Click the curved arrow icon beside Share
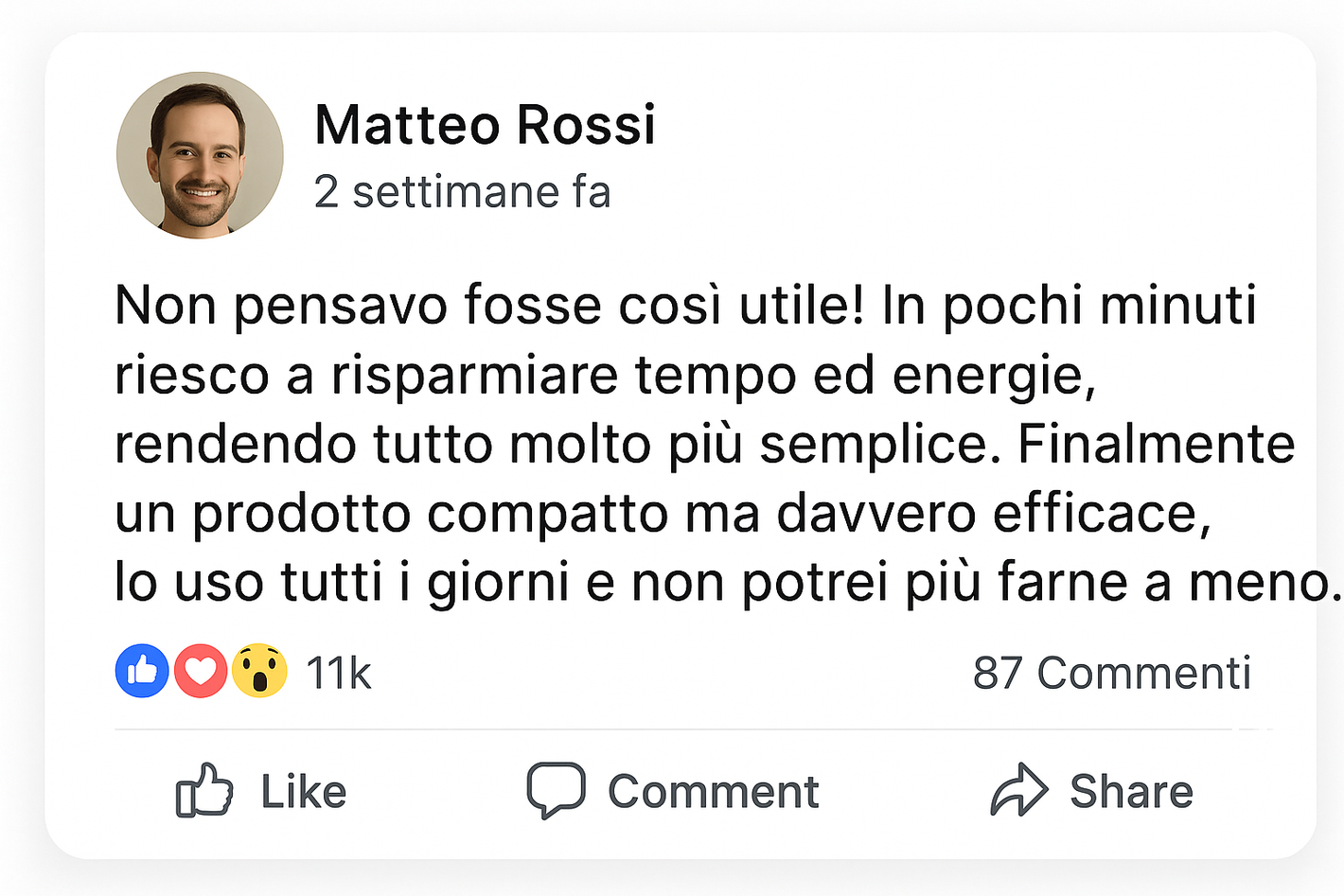Image resolution: width=1344 pixels, height=896 pixels. 1018,790
